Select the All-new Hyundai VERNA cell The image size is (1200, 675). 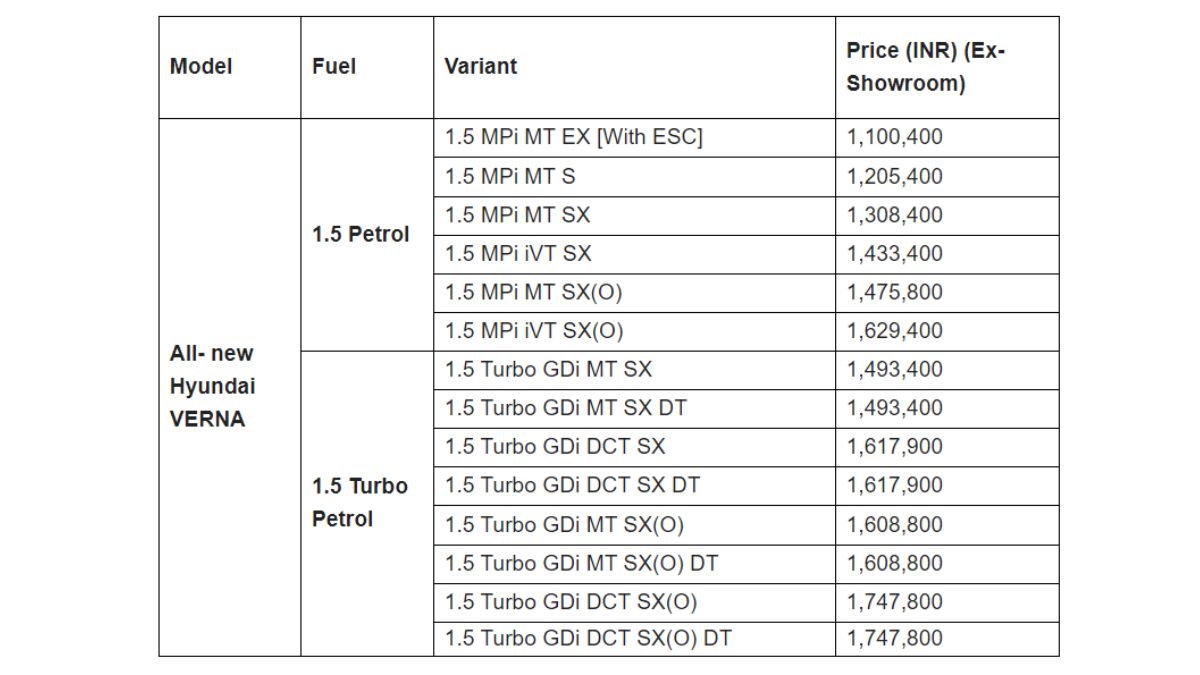[212, 386]
